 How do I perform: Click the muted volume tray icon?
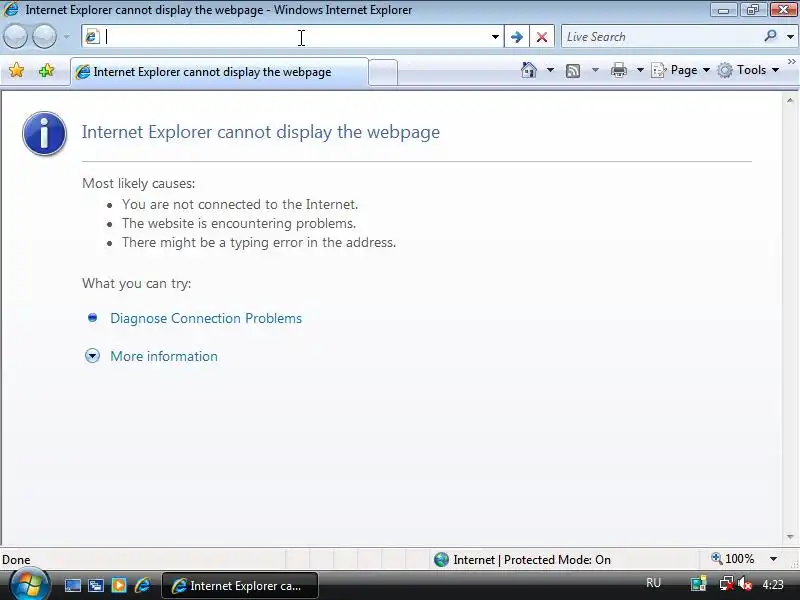click(x=745, y=584)
